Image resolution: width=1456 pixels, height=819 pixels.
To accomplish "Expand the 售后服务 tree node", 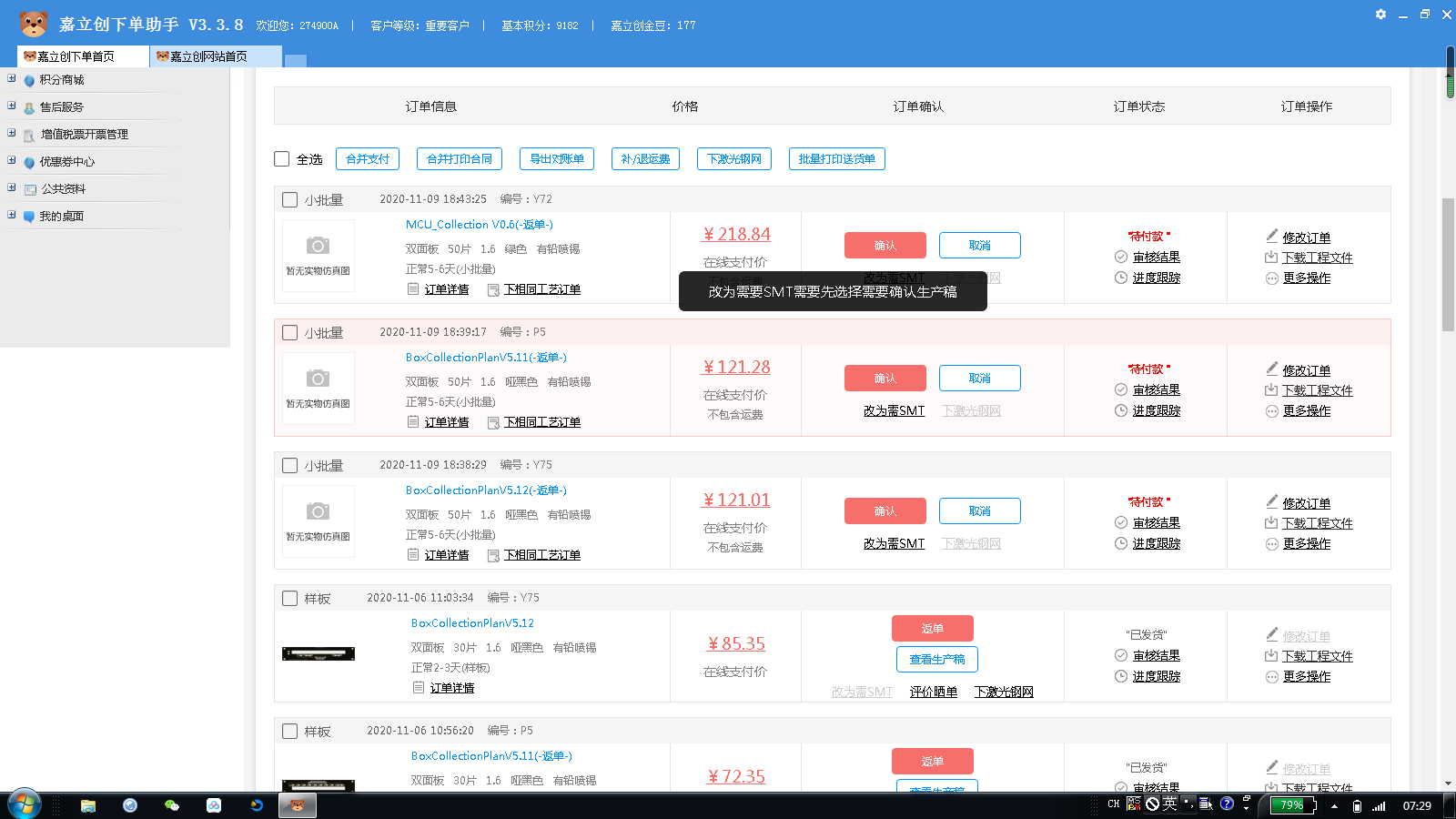I will pyautogui.click(x=12, y=106).
